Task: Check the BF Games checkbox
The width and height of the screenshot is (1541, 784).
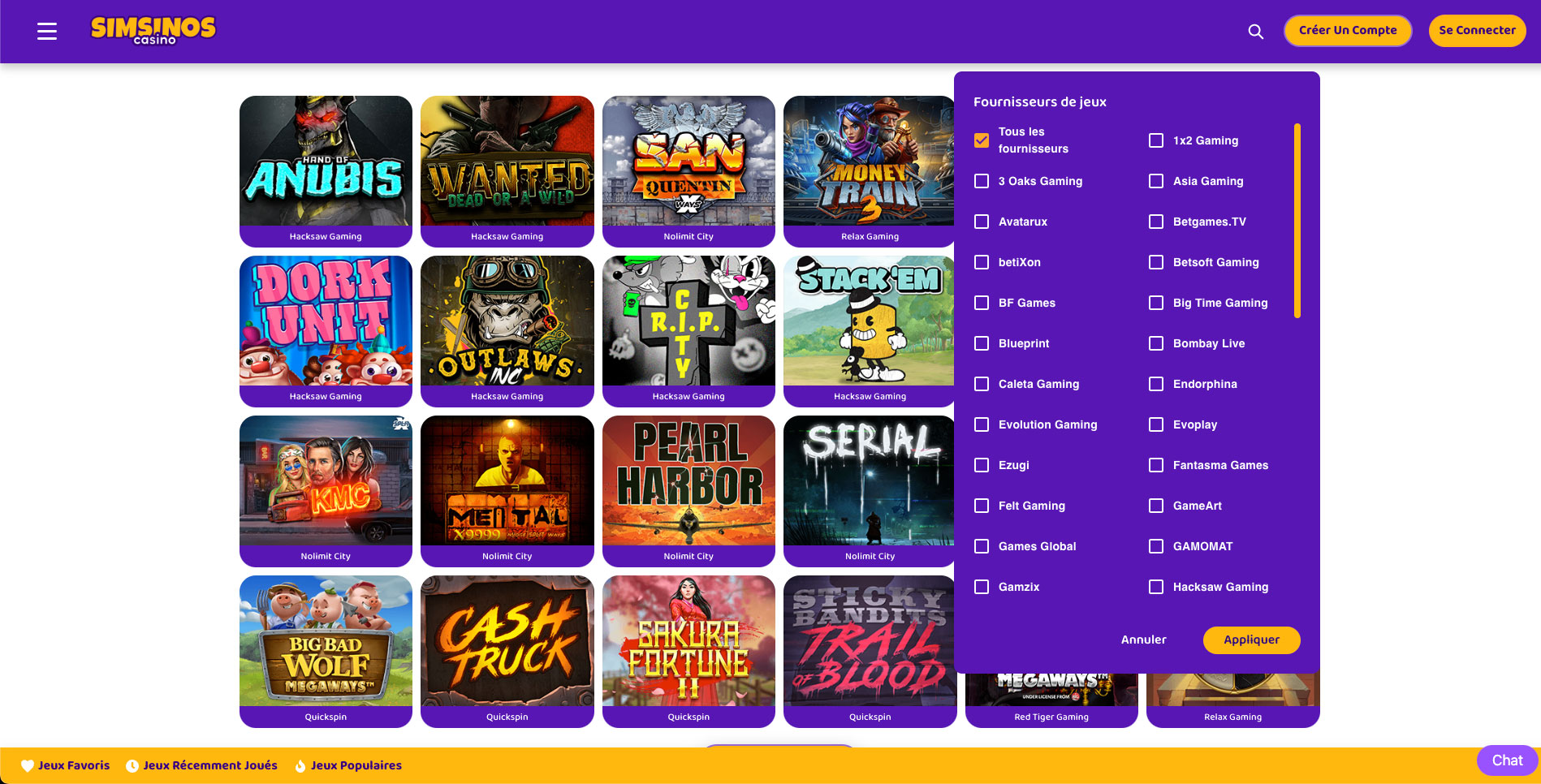Action: 982,303
